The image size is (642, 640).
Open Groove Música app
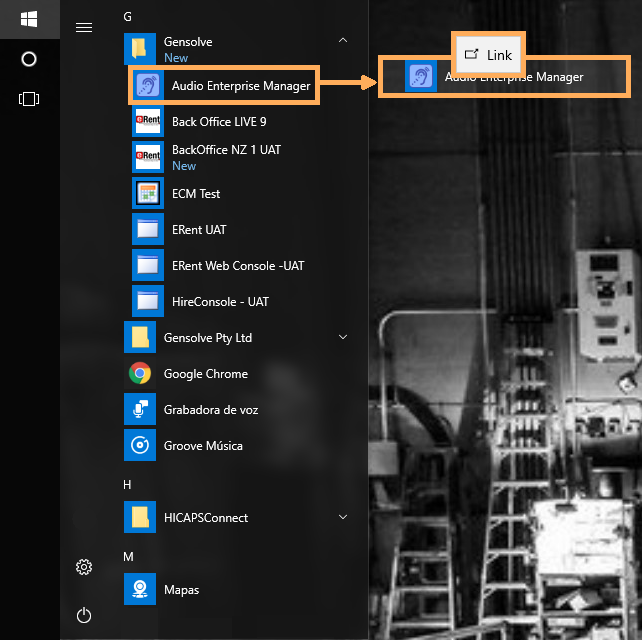point(203,446)
